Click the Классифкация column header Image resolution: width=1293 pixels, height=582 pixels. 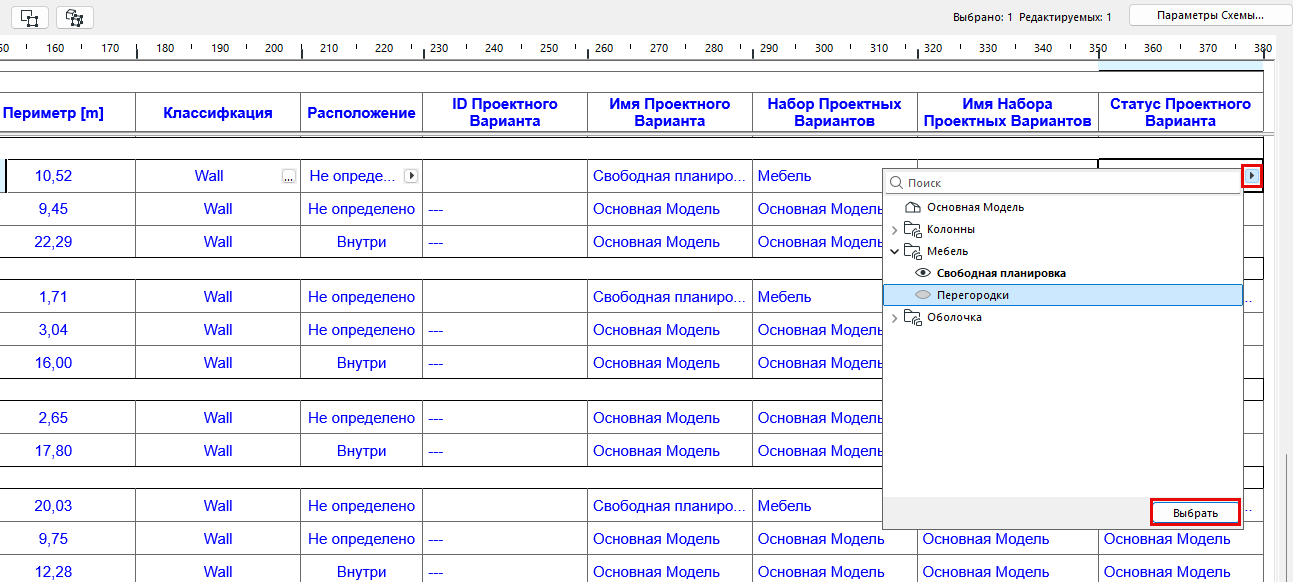pyautogui.click(x=218, y=113)
